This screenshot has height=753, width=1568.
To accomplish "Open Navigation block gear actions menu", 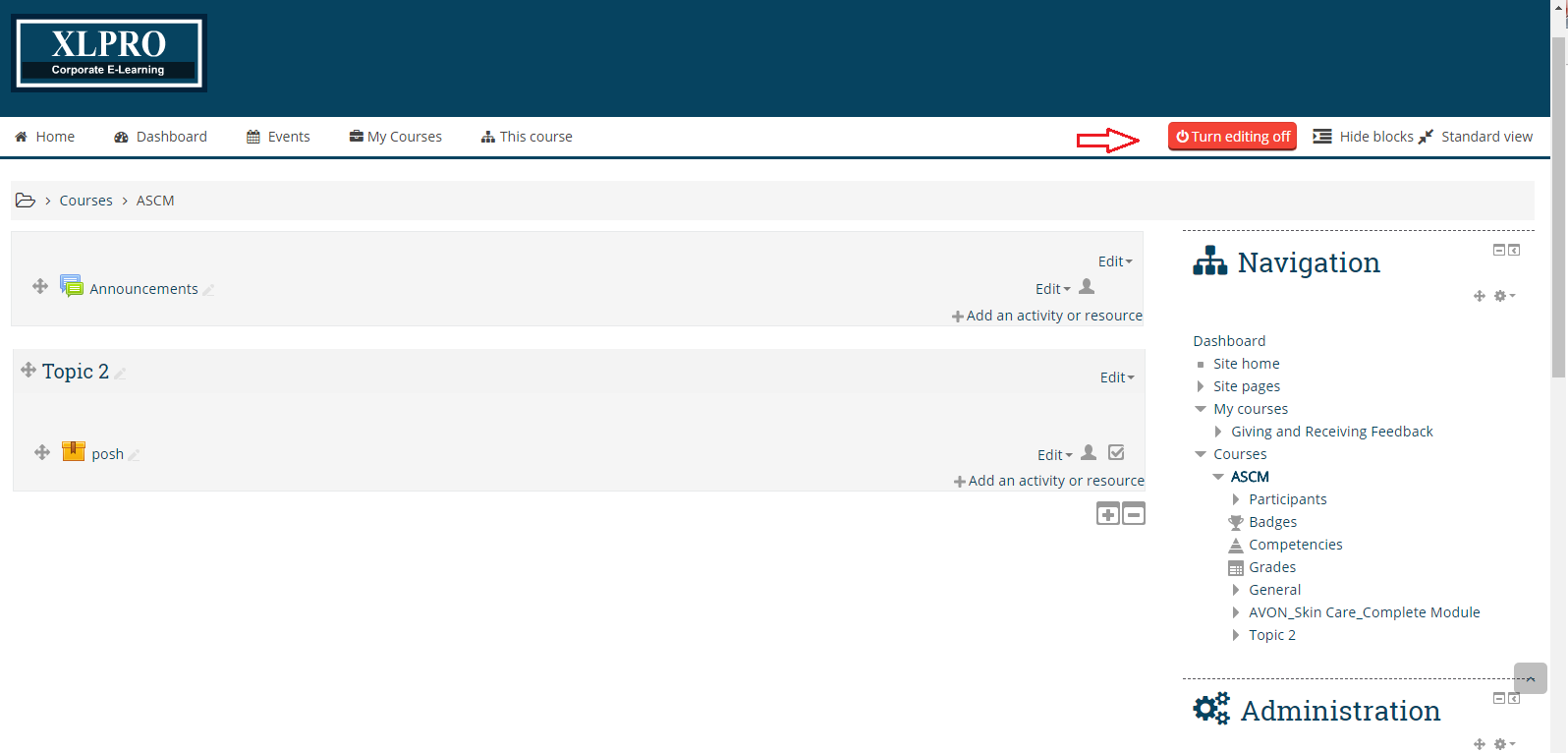I will tap(1503, 296).
